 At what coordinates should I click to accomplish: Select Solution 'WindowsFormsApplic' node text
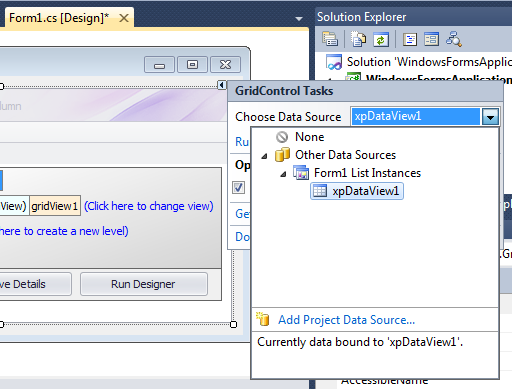coord(429,62)
